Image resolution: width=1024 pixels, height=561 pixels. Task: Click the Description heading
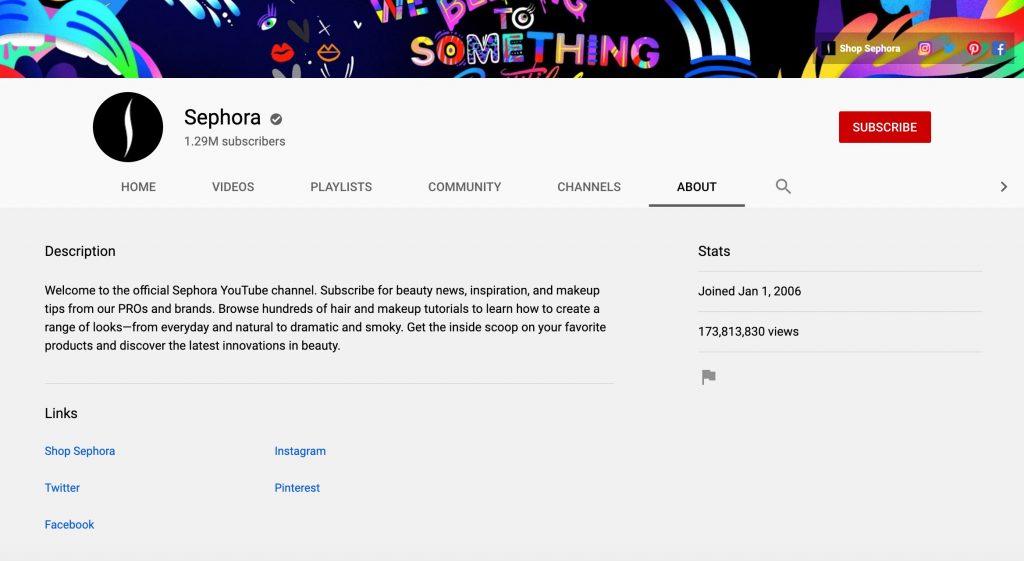(80, 251)
